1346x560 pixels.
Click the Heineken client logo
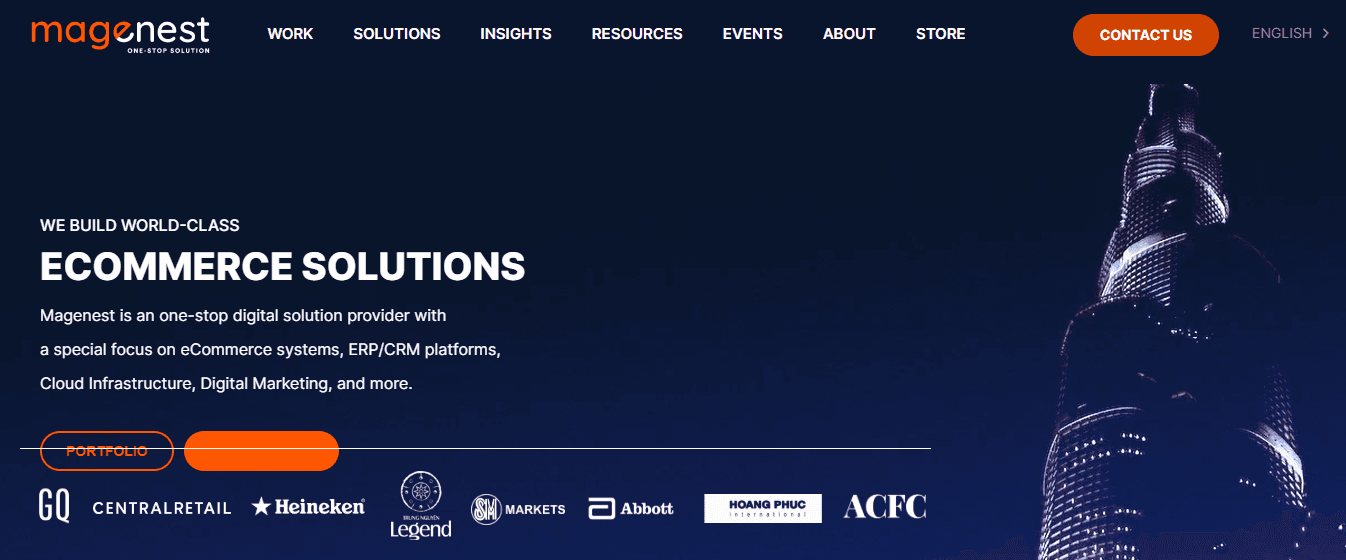coord(308,507)
